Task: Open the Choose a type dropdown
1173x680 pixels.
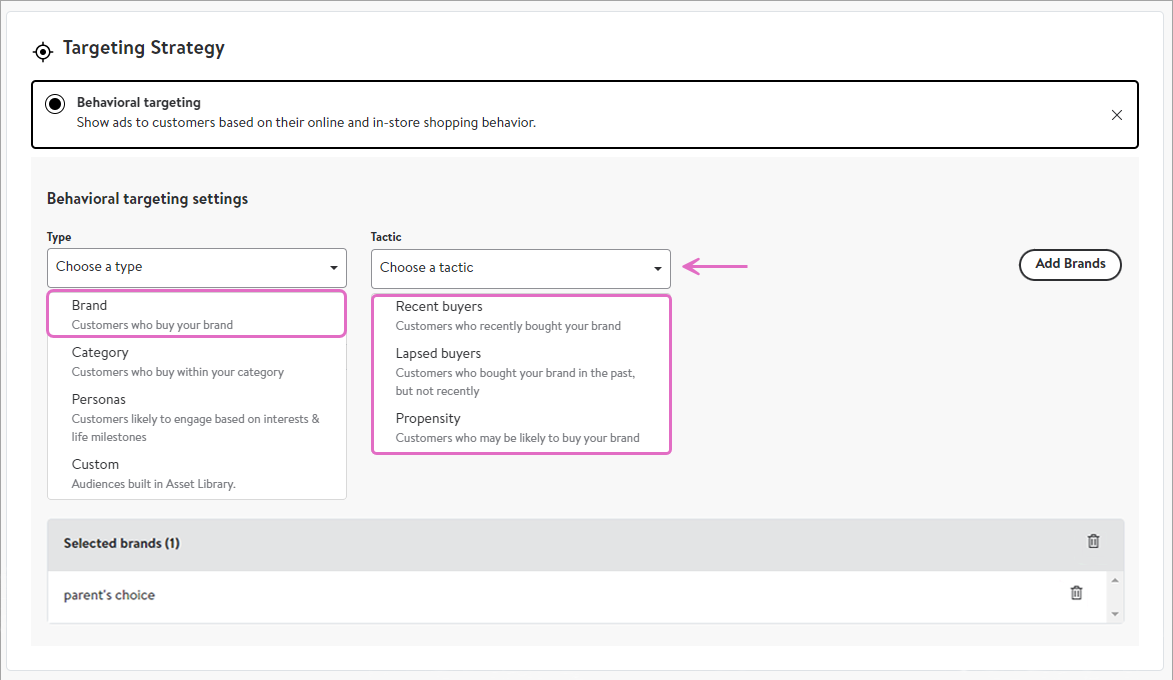Action: click(196, 268)
